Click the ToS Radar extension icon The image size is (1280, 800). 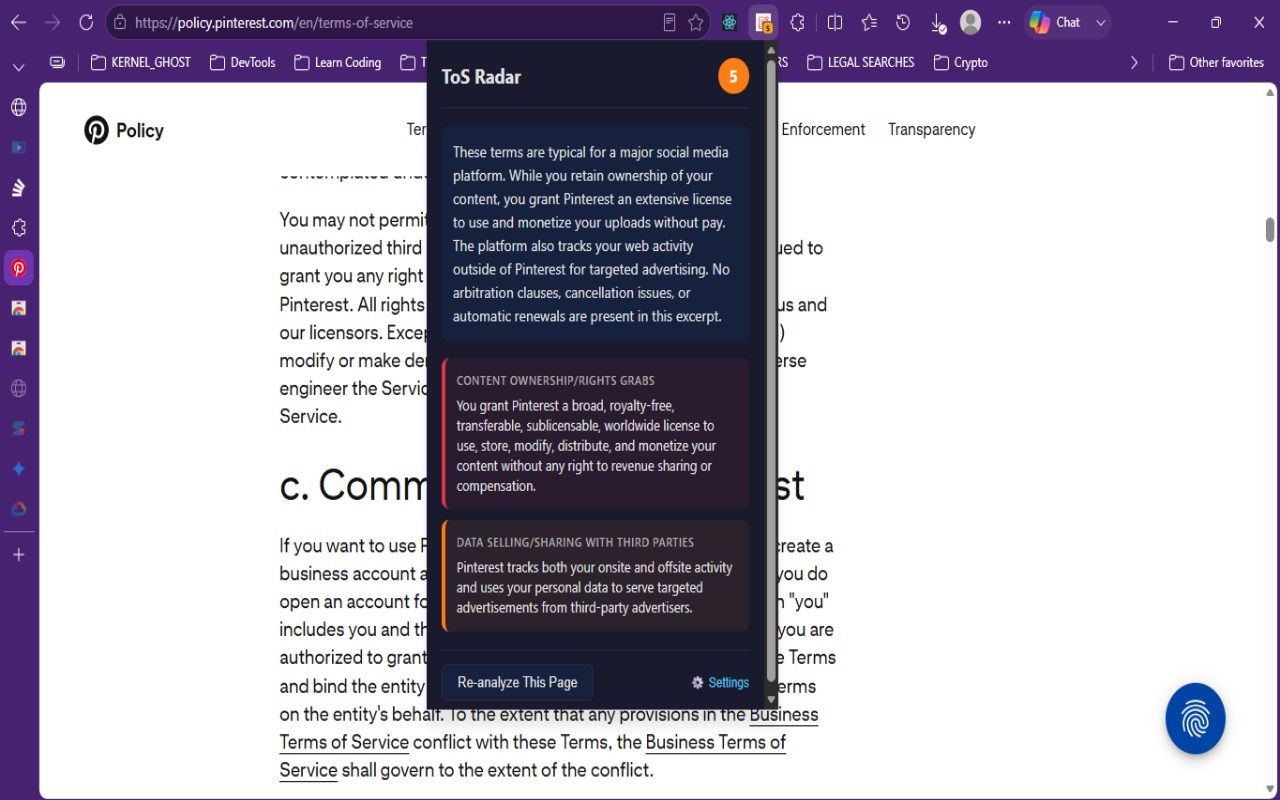coord(764,22)
